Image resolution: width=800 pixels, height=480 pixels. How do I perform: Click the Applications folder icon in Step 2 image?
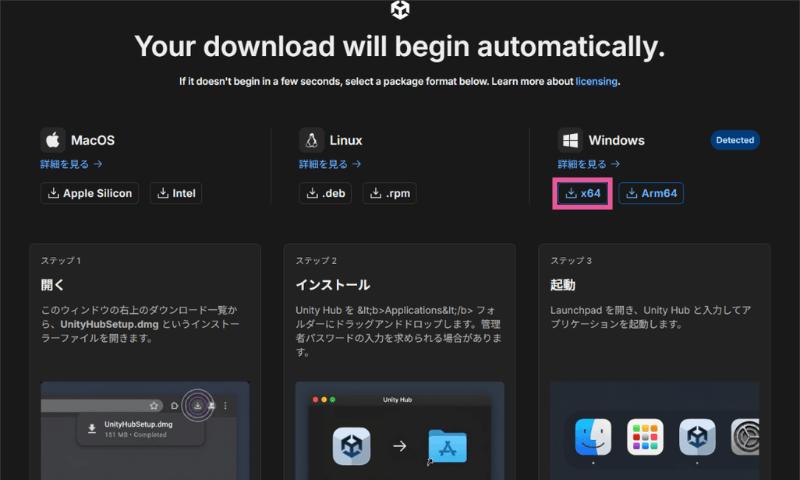447,446
